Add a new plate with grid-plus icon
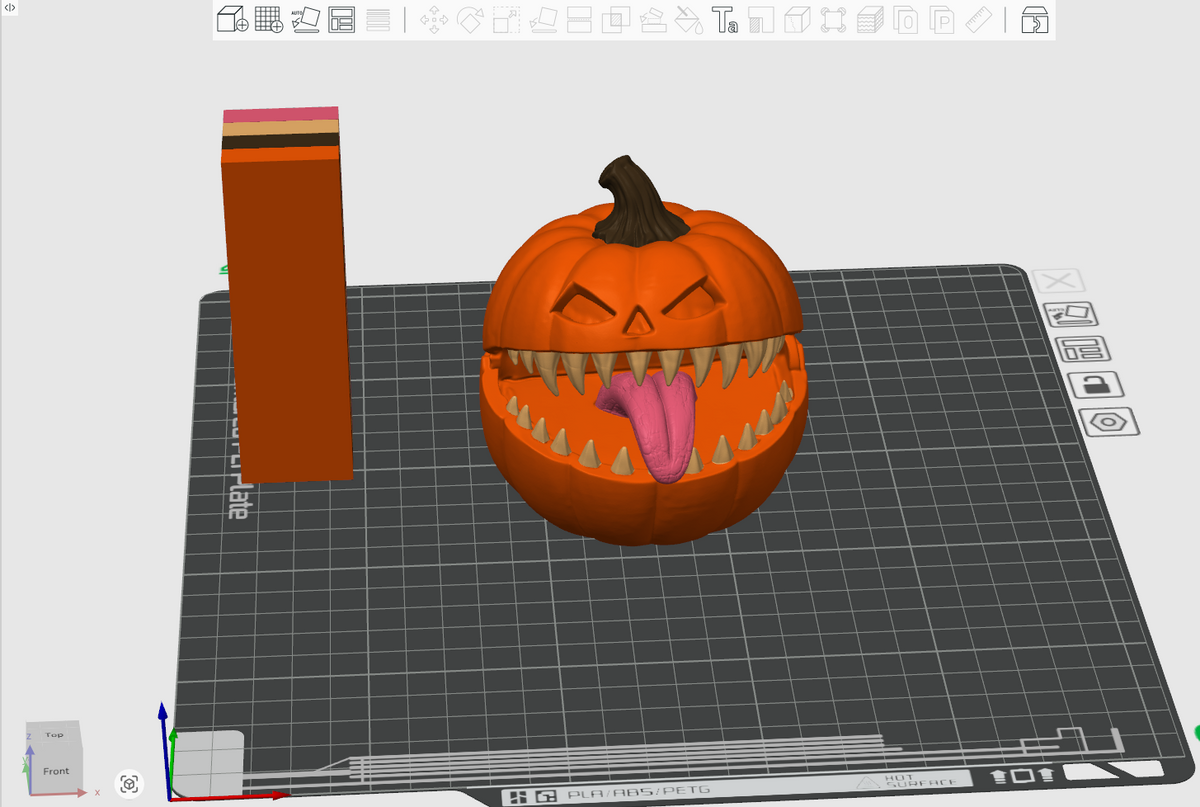The width and height of the screenshot is (1200, 807). pyautogui.click(x=269, y=19)
